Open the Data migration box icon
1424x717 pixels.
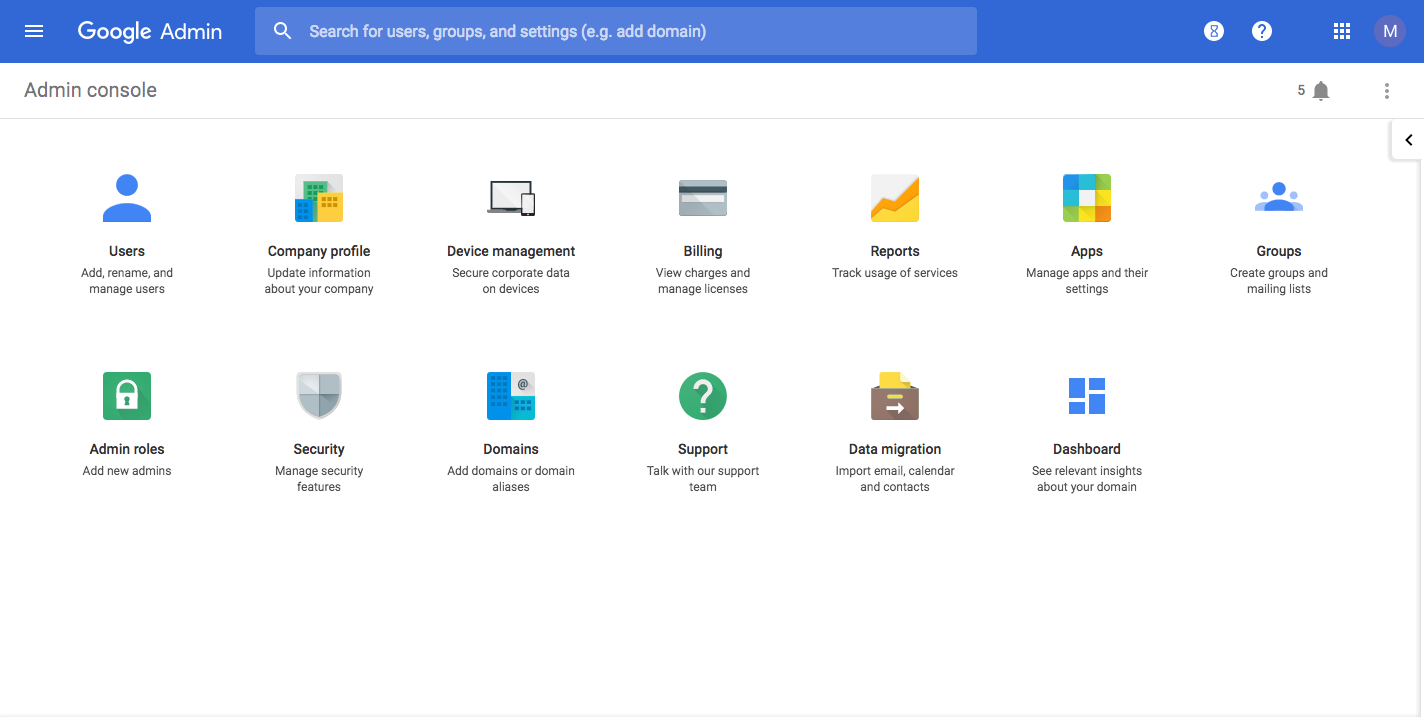(895, 396)
